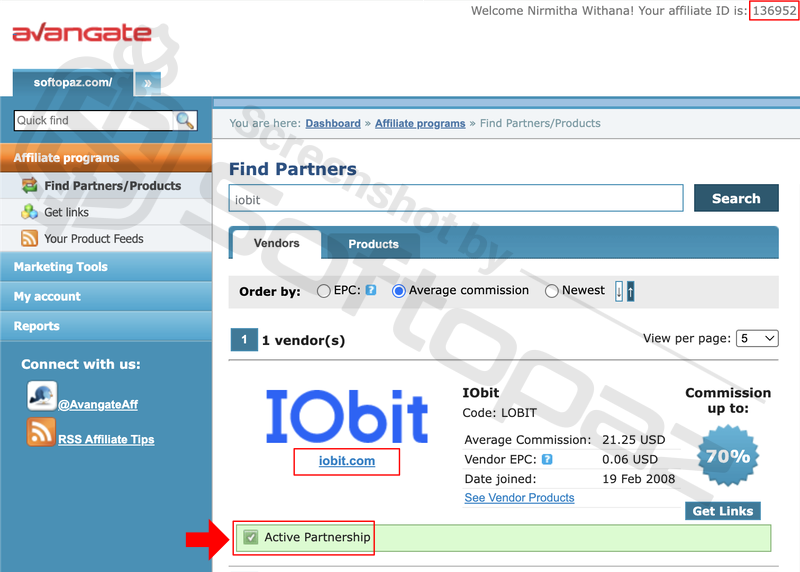Click the 70% commission badge
This screenshot has height=572, width=800.
click(728, 456)
